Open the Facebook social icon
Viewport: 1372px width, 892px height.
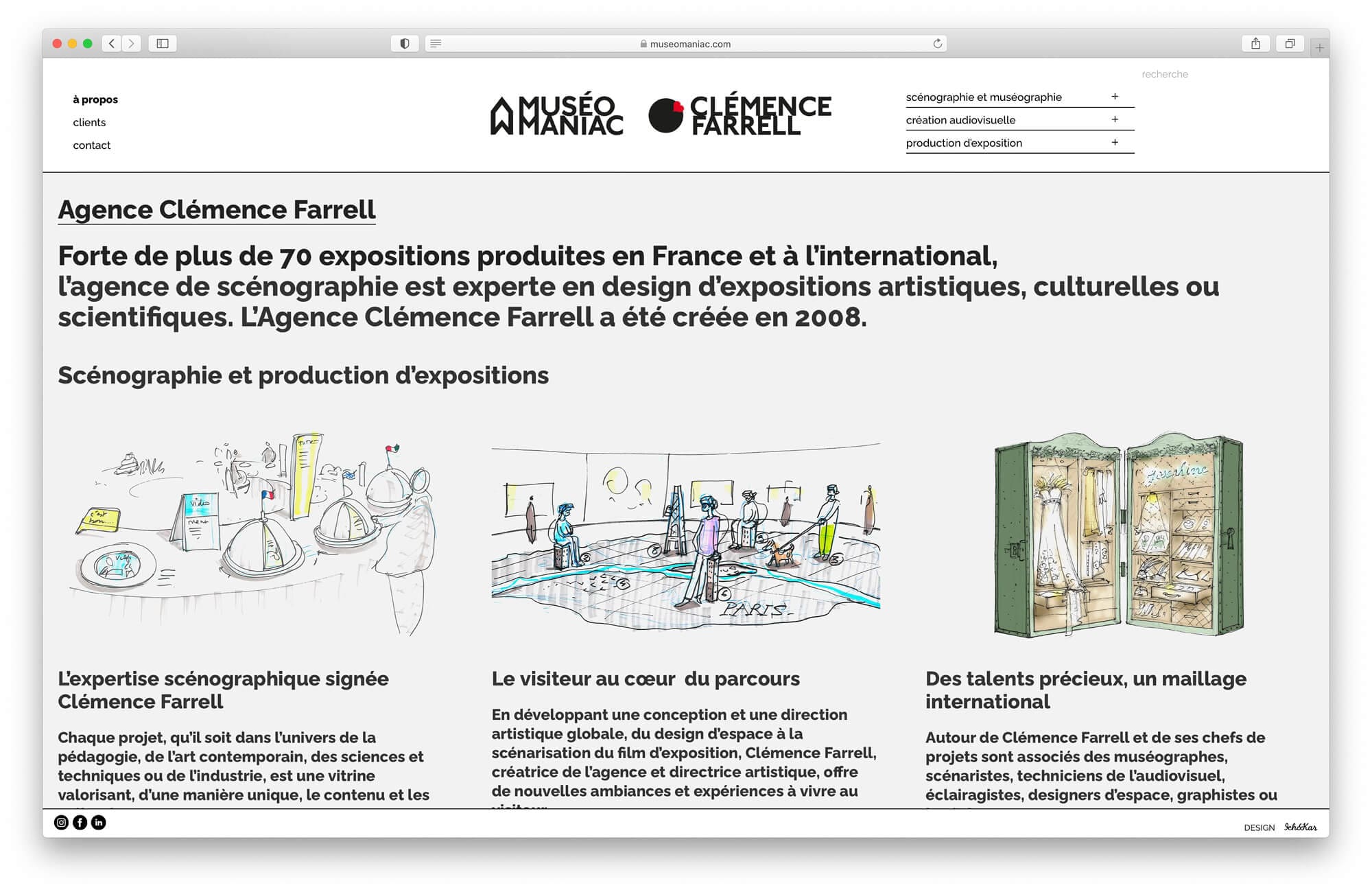[x=80, y=822]
